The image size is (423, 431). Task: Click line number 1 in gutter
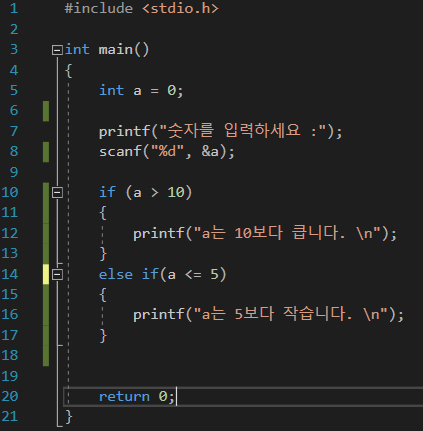14,8
